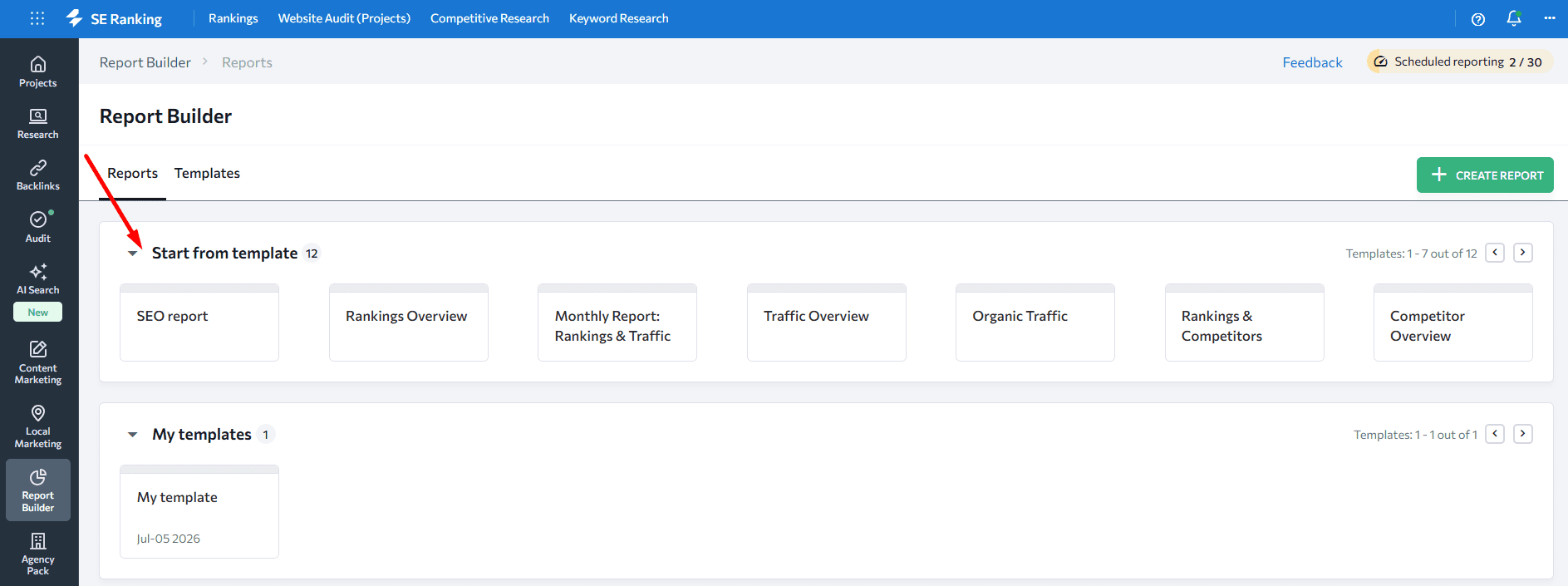Go to previous page of My templates
Screen dimensions: 1568x586
pyautogui.click(x=1495, y=434)
